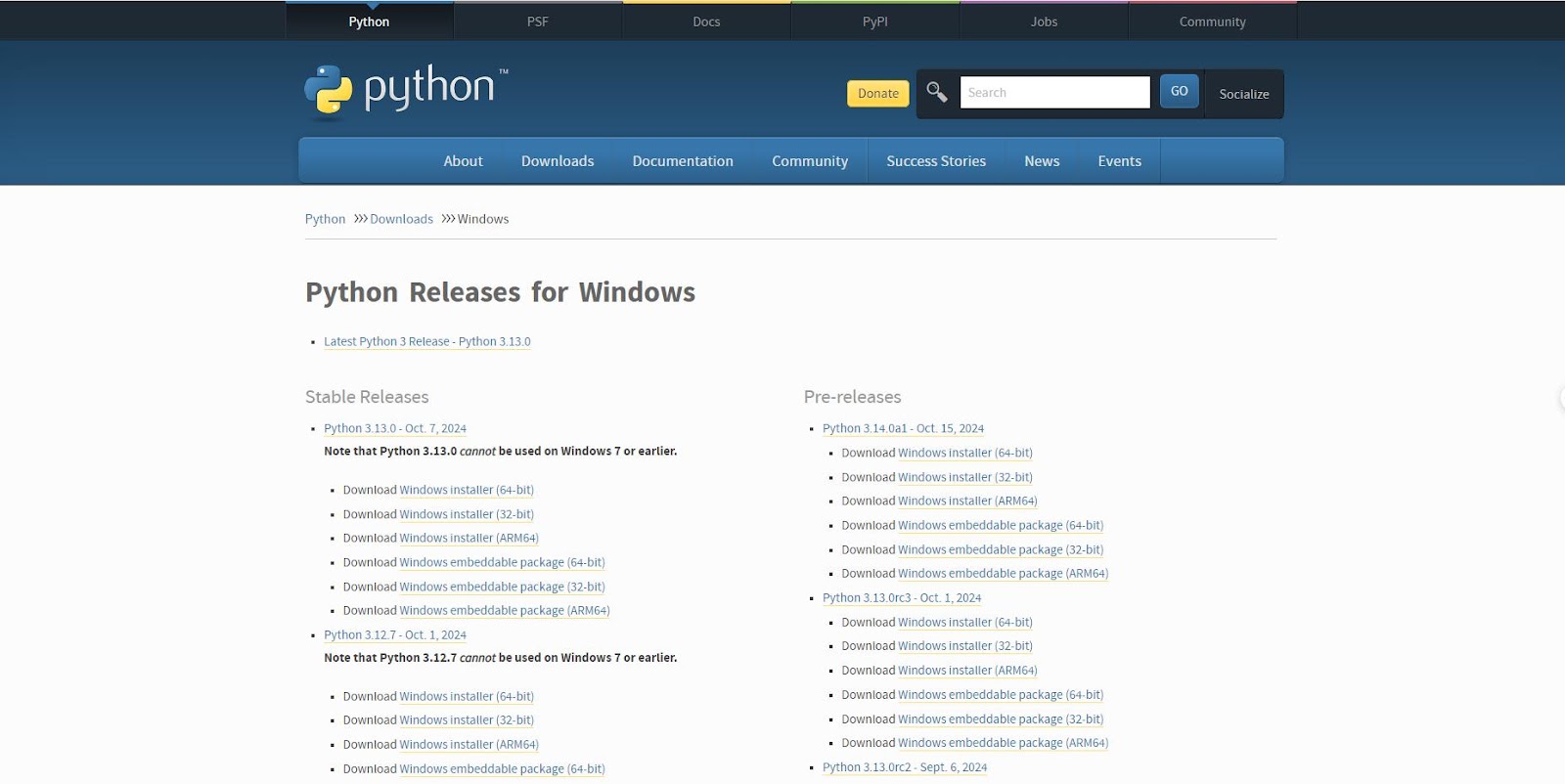Viewport: 1565px width, 784px height.
Task: Open the Documentation navigation menu
Action: tap(683, 161)
